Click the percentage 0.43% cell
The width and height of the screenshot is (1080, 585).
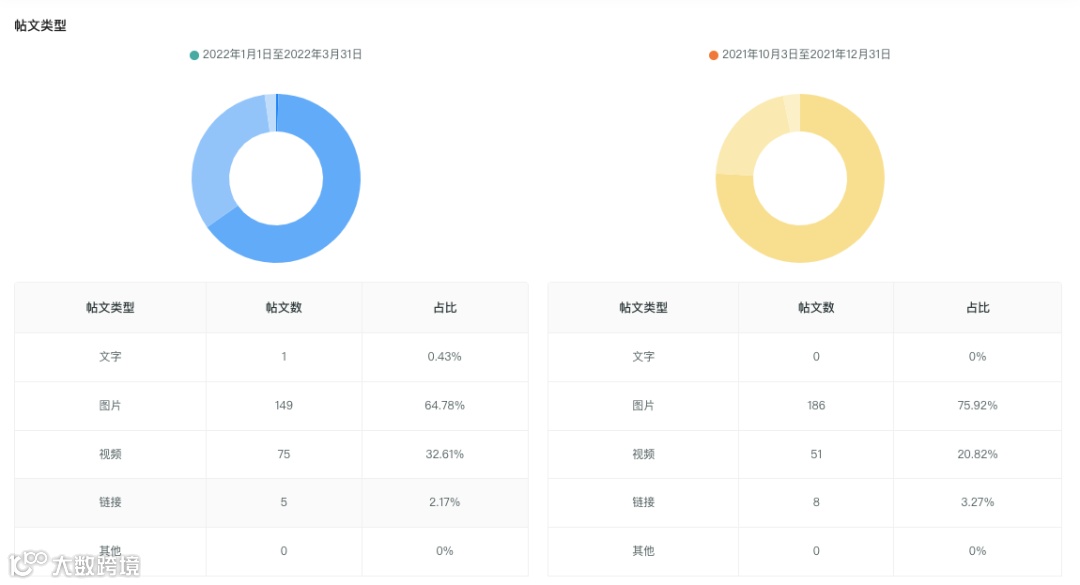pyautogui.click(x=444, y=357)
